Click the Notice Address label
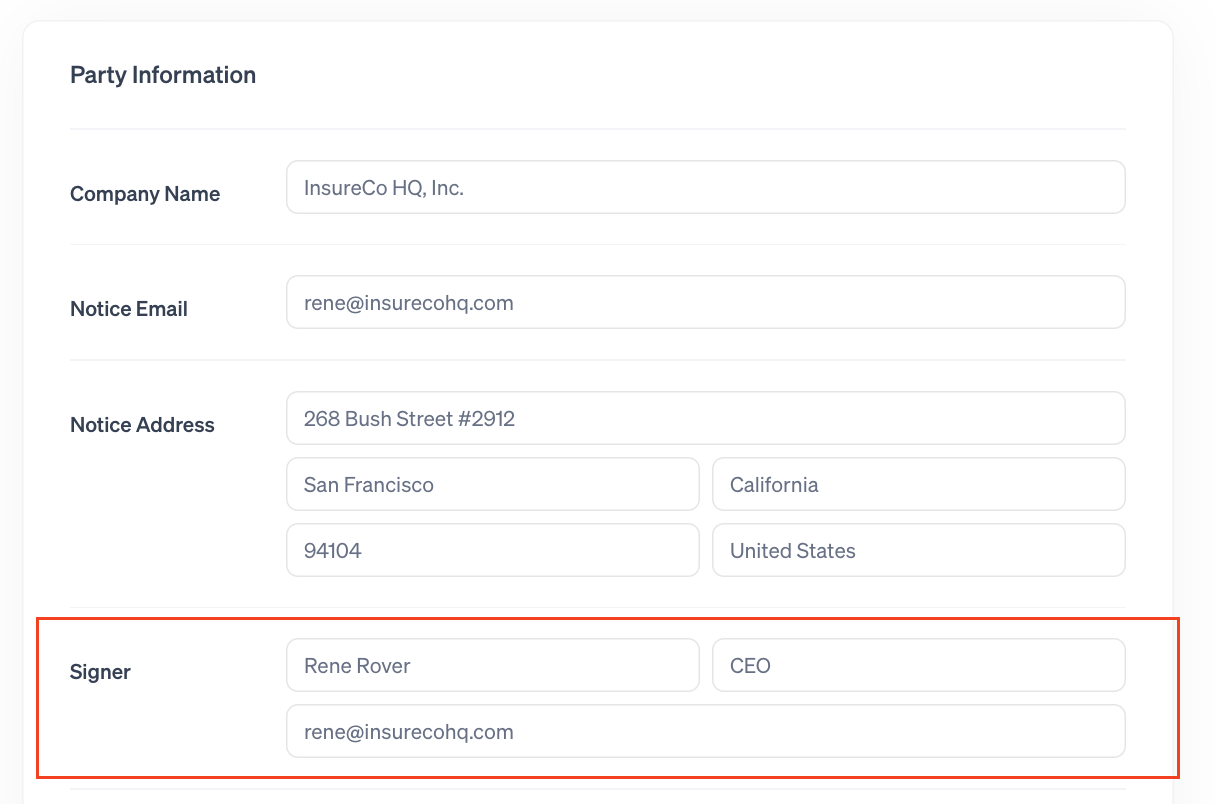 [142, 425]
